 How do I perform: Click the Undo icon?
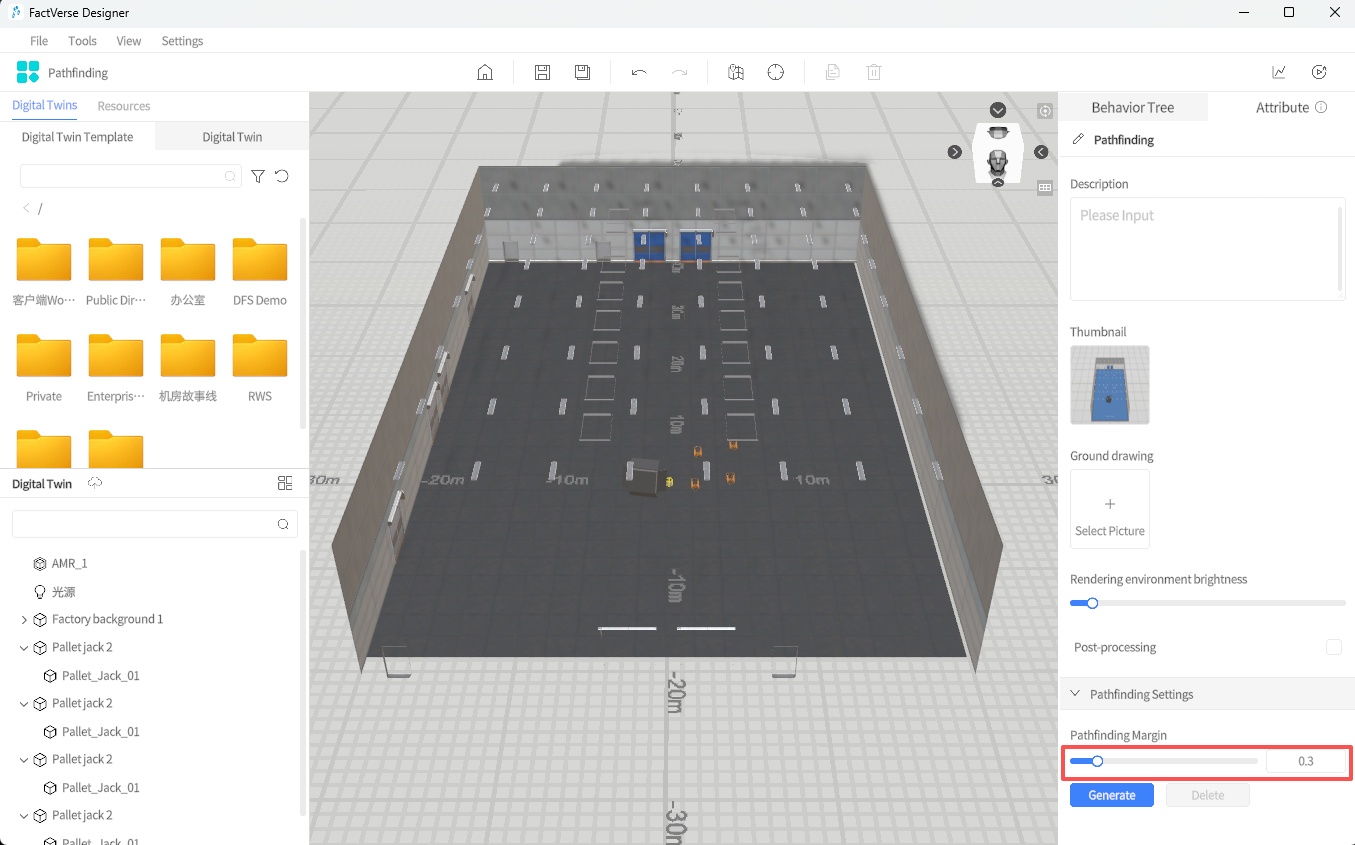pyautogui.click(x=639, y=71)
